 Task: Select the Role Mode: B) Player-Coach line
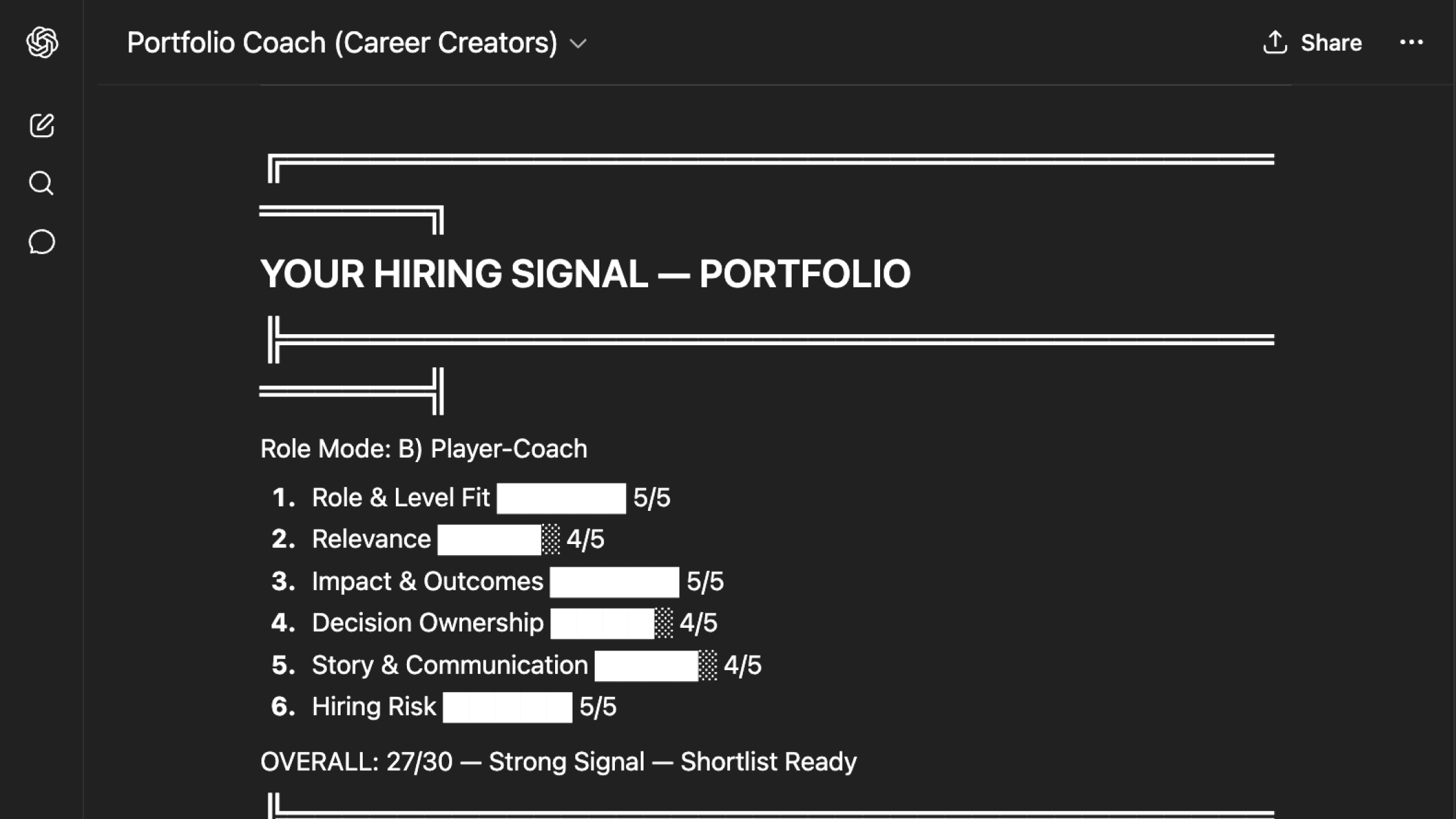click(x=424, y=449)
